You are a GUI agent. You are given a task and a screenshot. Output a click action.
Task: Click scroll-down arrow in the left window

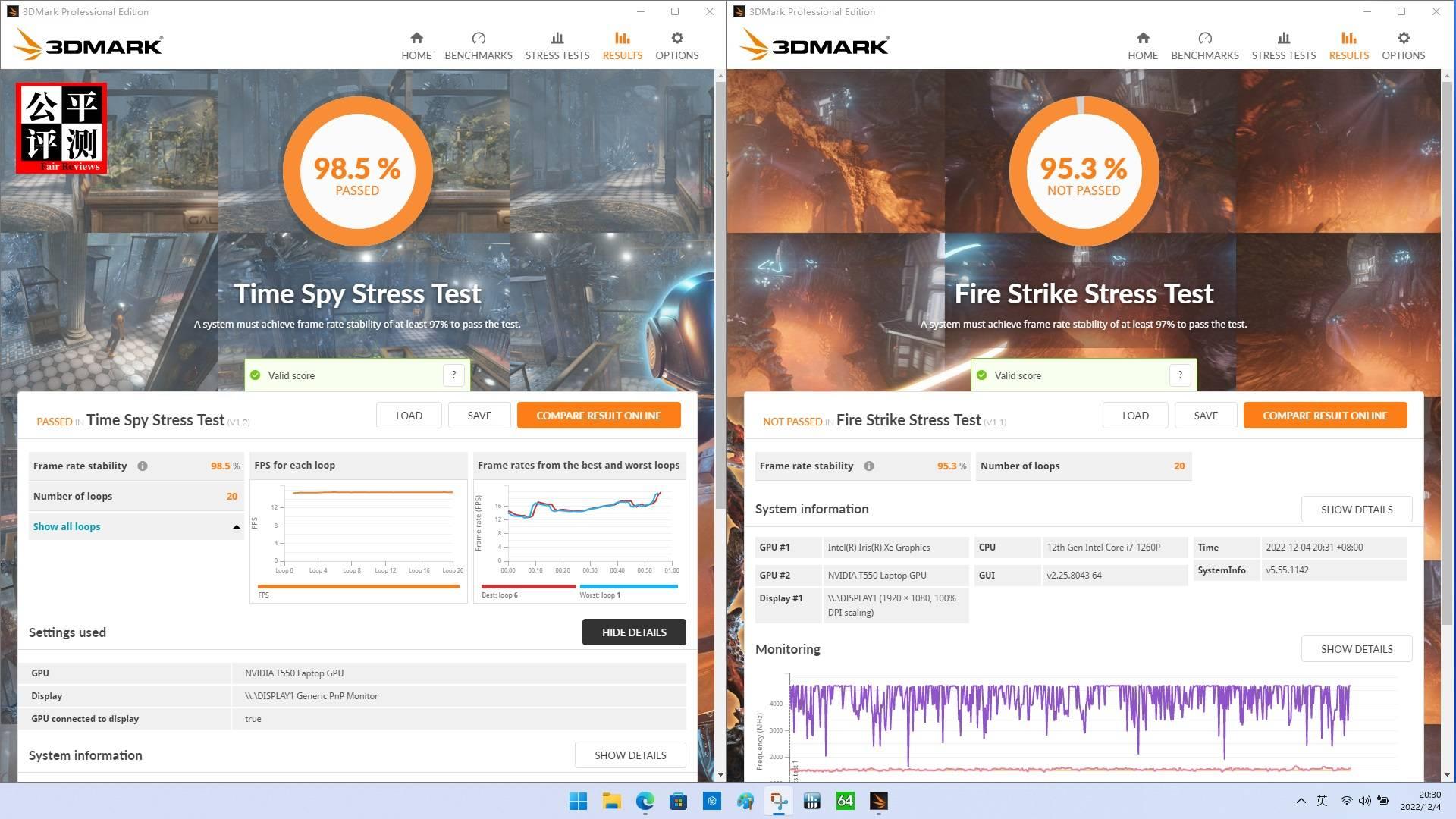pos(720,775)
